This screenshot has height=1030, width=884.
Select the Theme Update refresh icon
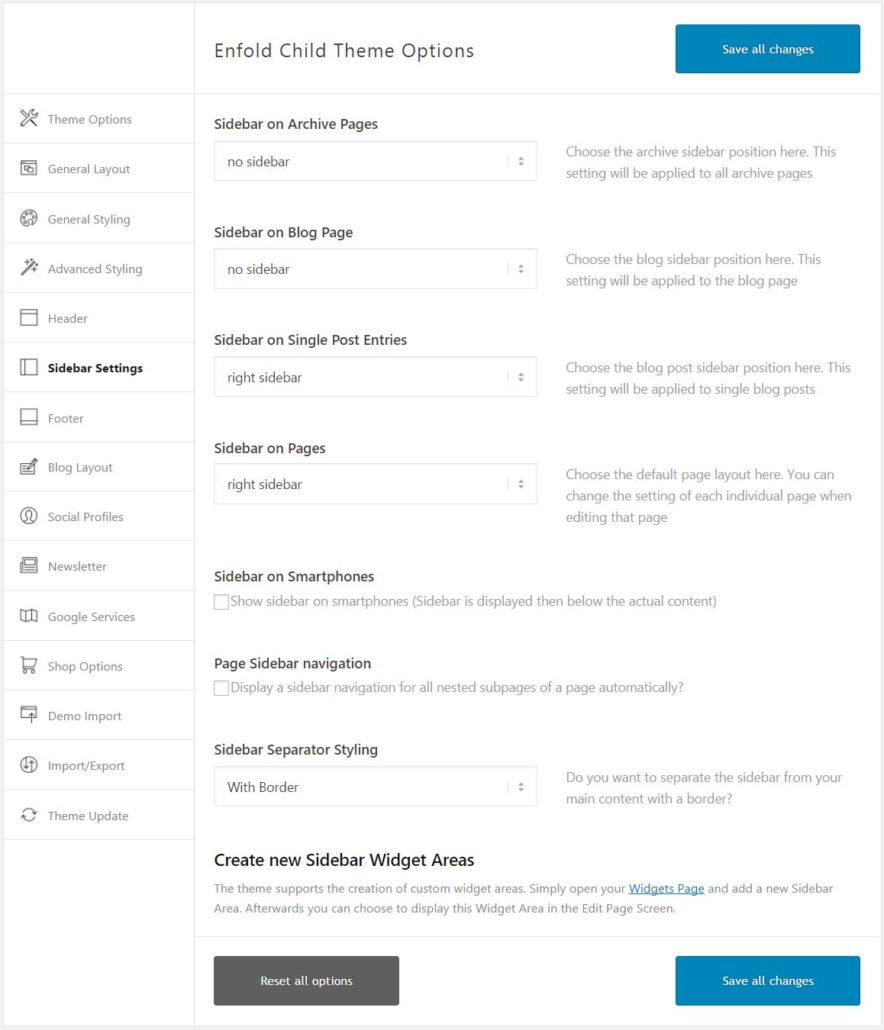click(x=27, y=815)
